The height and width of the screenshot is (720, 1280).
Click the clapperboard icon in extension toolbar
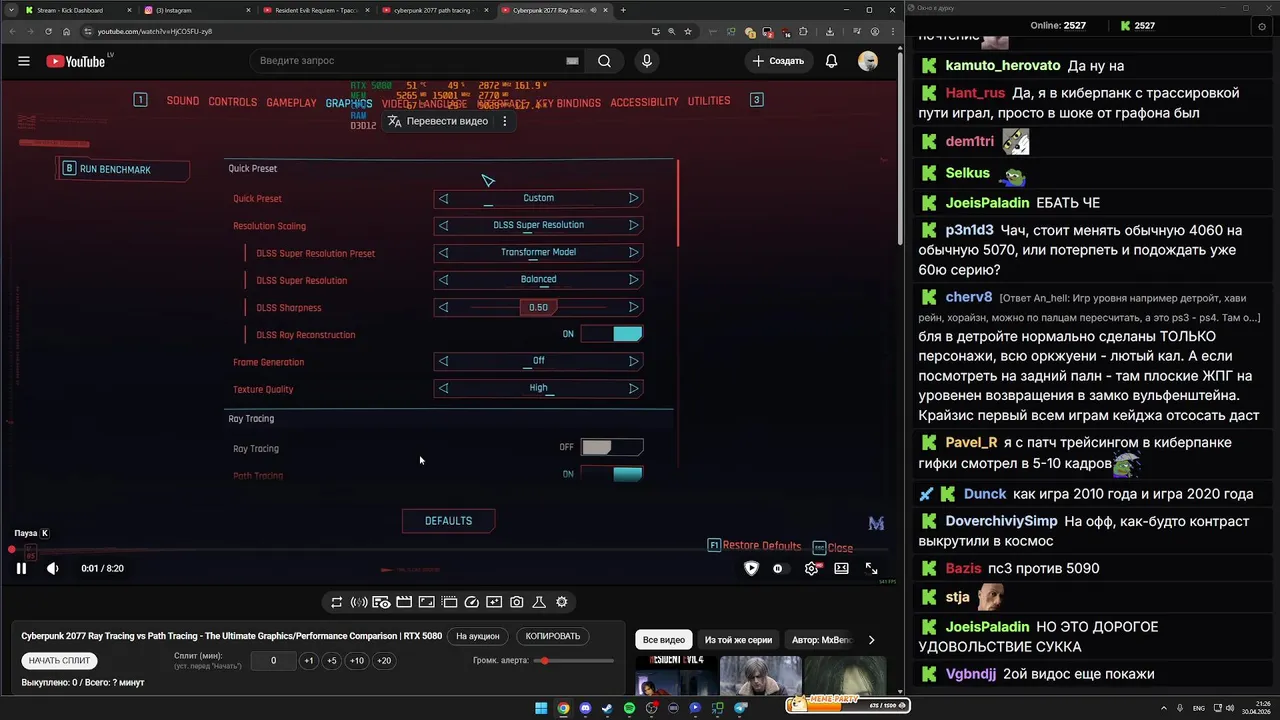click(404, 602)
